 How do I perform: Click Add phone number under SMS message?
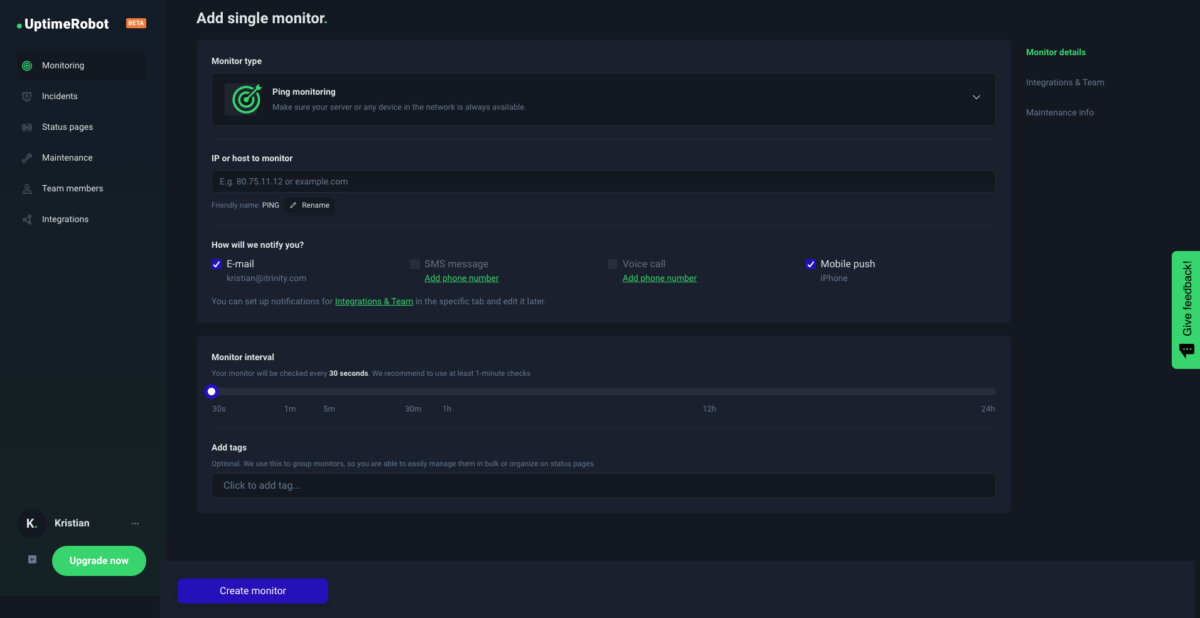(461, 278)
